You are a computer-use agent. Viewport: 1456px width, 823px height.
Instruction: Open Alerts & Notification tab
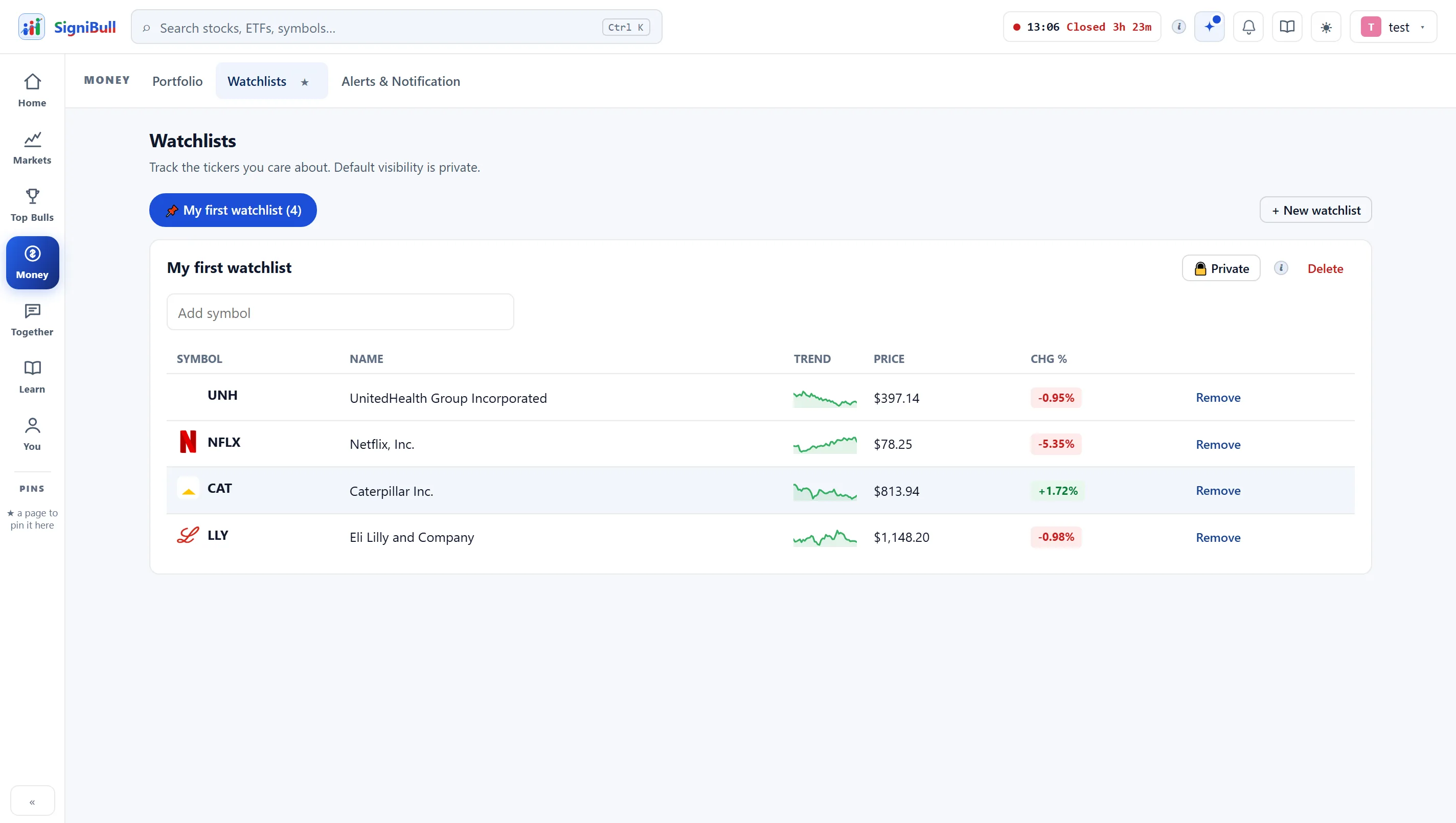(x=400, y=81)
